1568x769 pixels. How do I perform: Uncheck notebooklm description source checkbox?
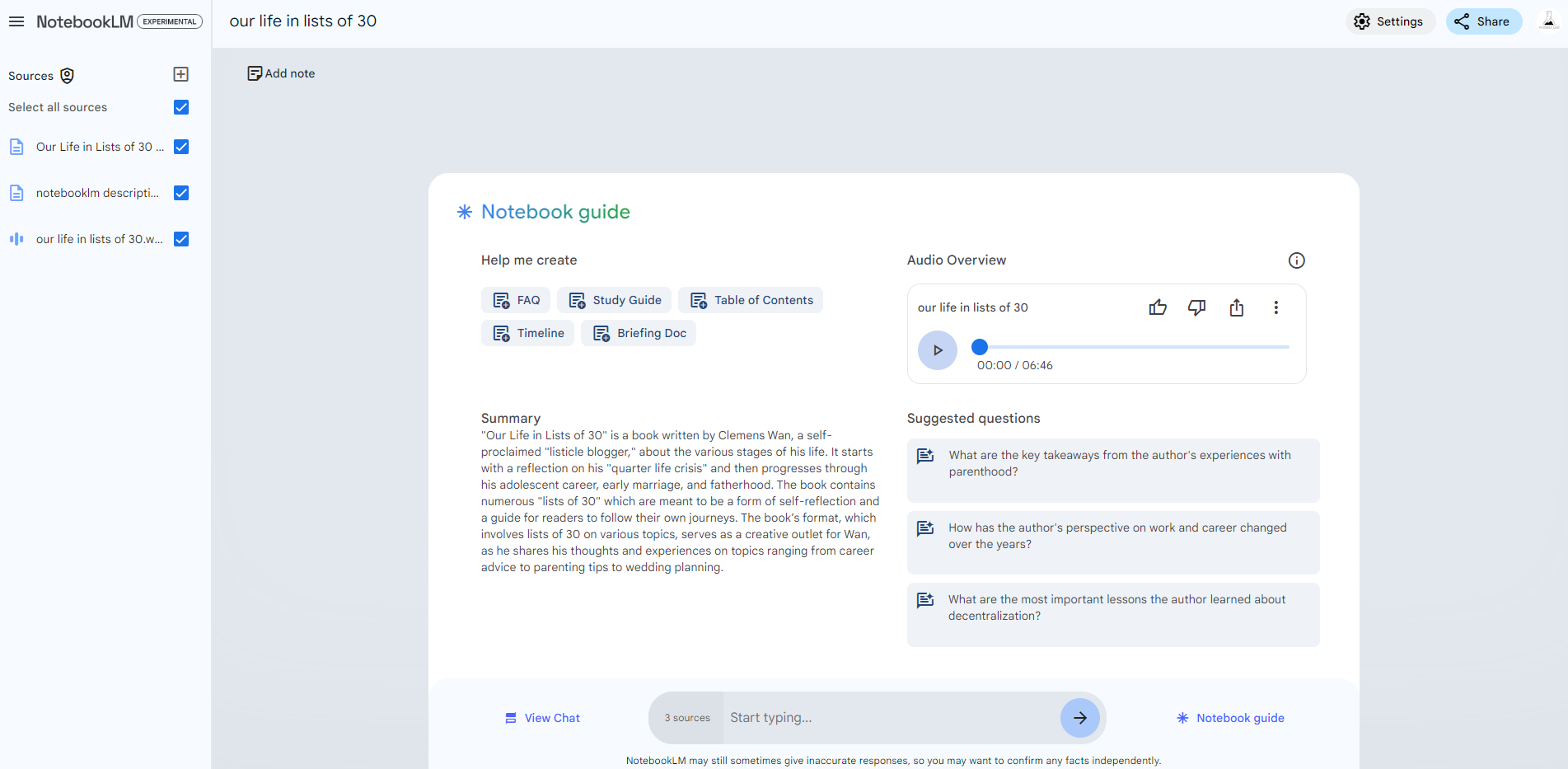[x=181, y=193]
